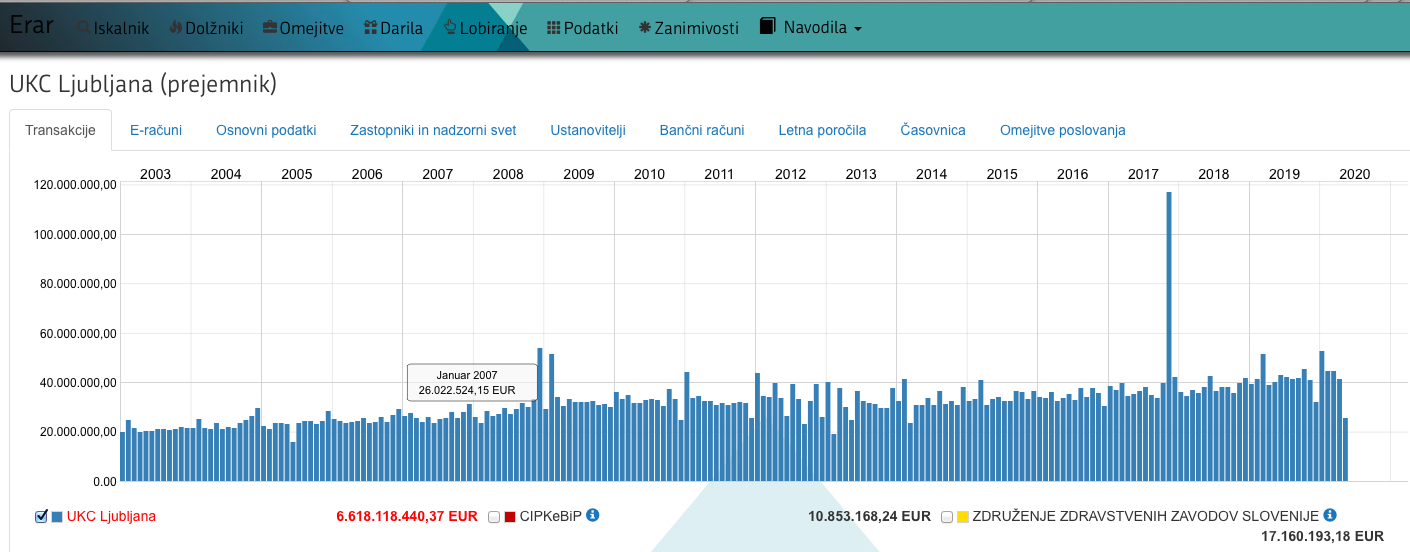Image resolution: width=1410 pixels, height=552 pixels.
Task: Click ZDRUŽENJE ZDRAVSTVENIH ZAVODOV SLOVENIJE label
Action: click(x=1146, y=516)
